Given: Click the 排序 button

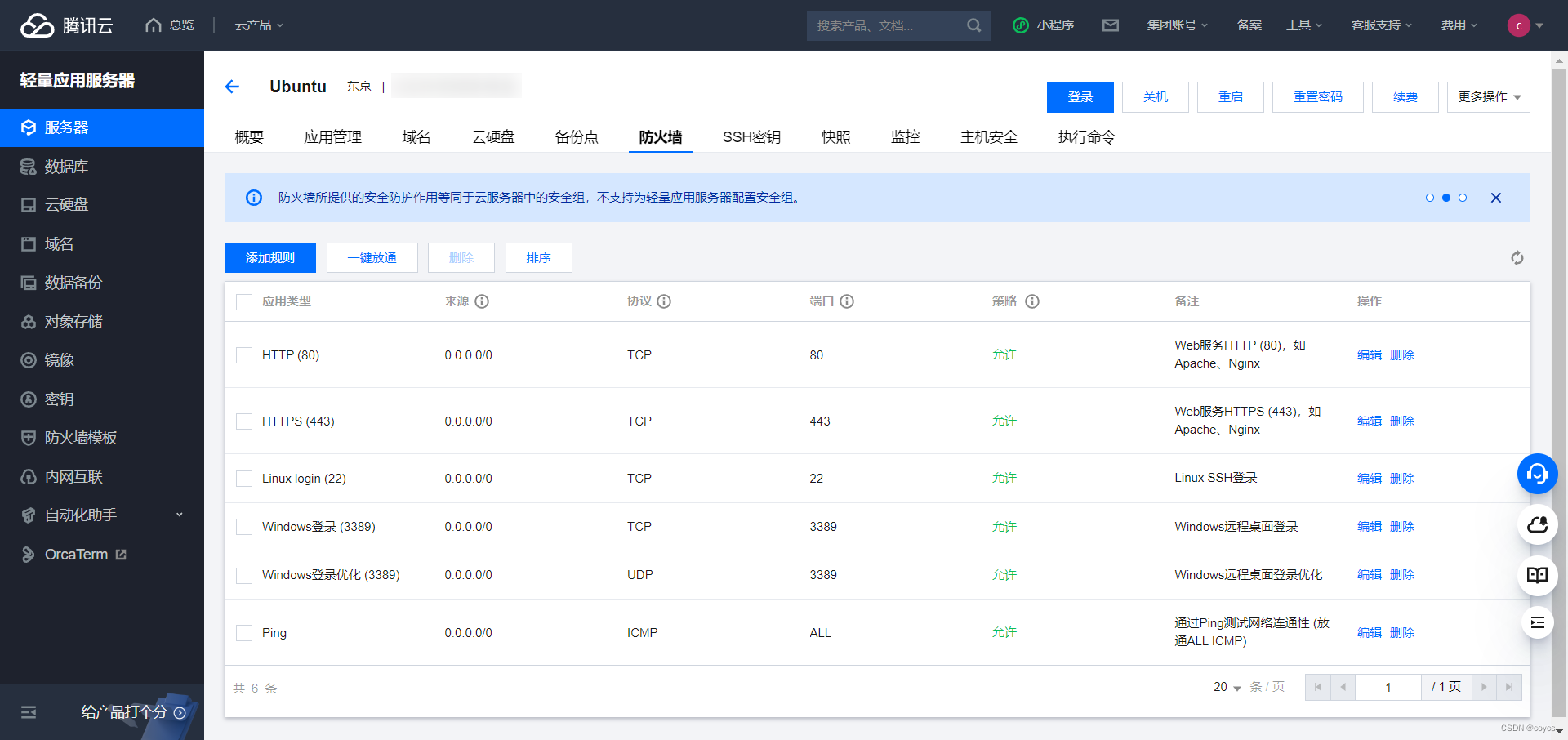Looking at the screenshot, I should [539, 258].
